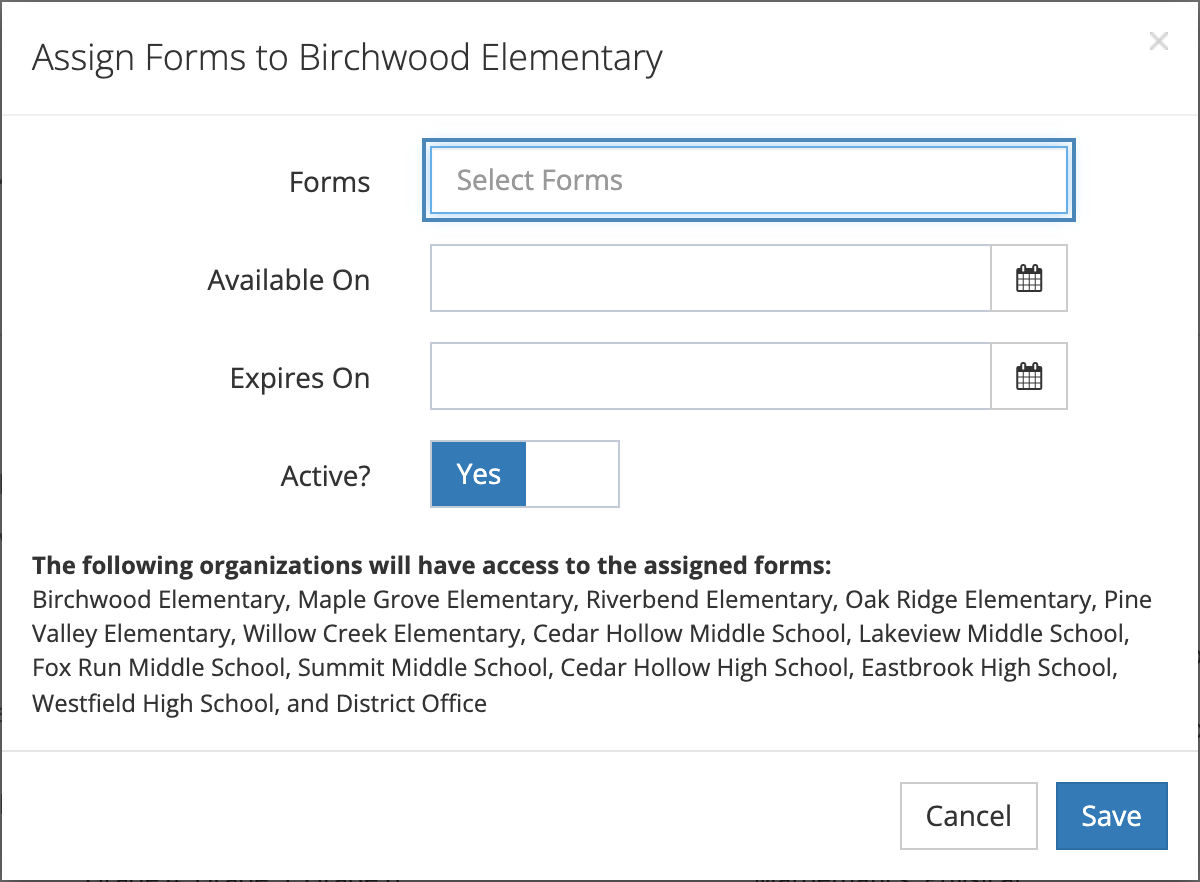Image resolution: width=1200 pixels, height=882 pixels.
Task: Save the form assignment
Action: pyautogui.click(x=1111, y=816)
